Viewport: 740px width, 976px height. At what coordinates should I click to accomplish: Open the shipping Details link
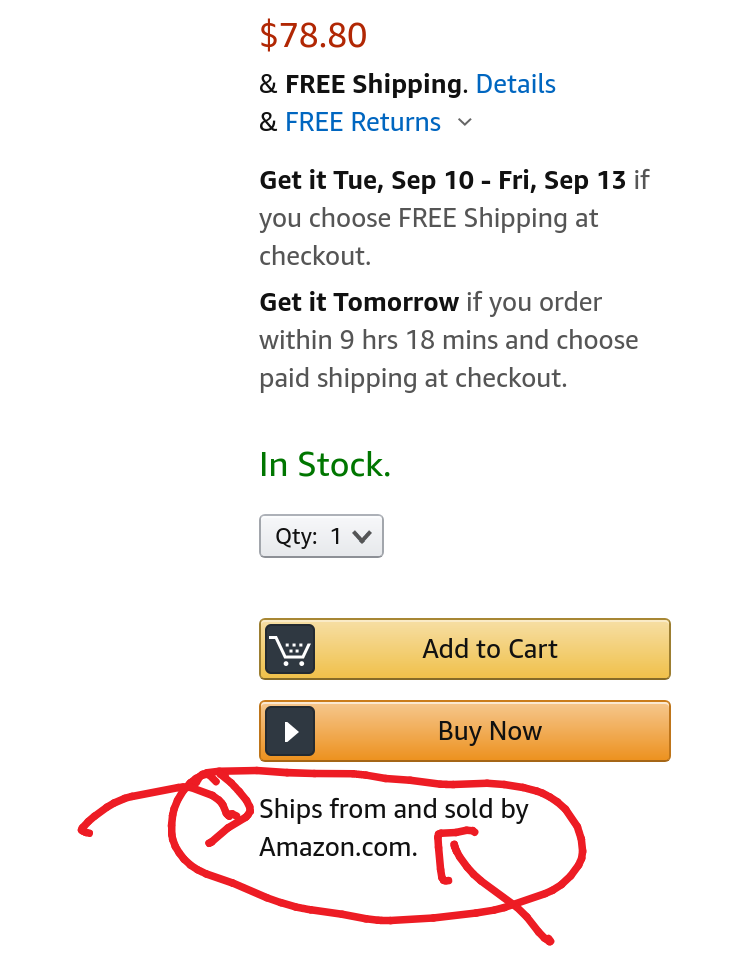(x=515, y=84)
